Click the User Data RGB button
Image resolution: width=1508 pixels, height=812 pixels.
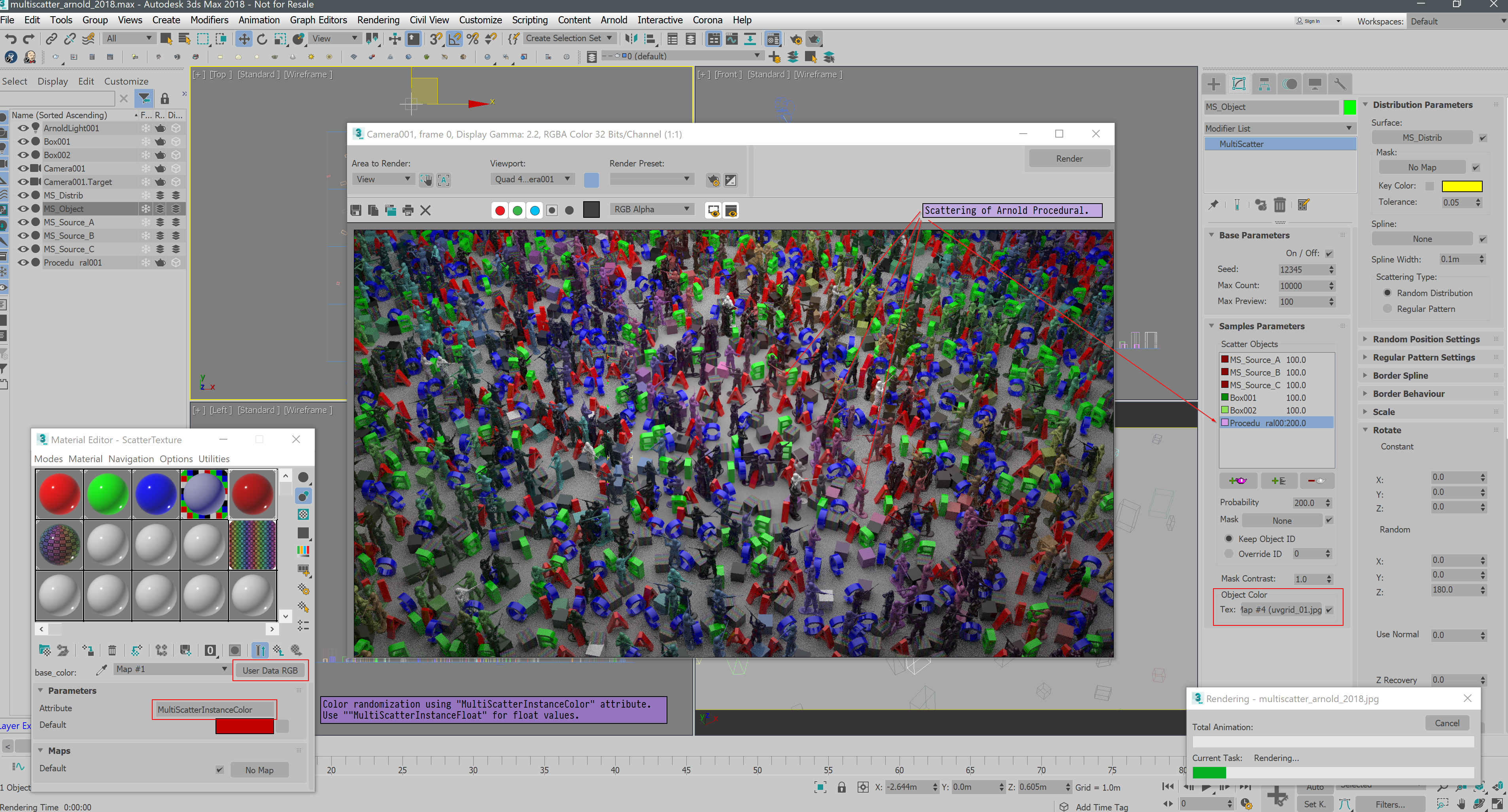(270, 670)
